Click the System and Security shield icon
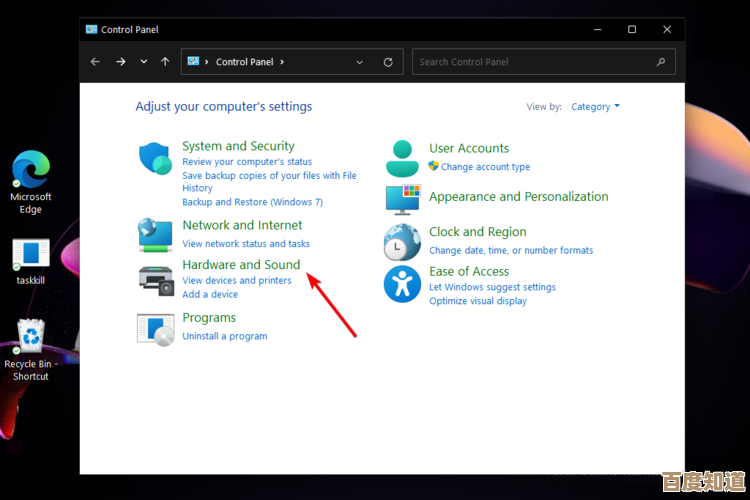750x500 pixels. [155, 157]
